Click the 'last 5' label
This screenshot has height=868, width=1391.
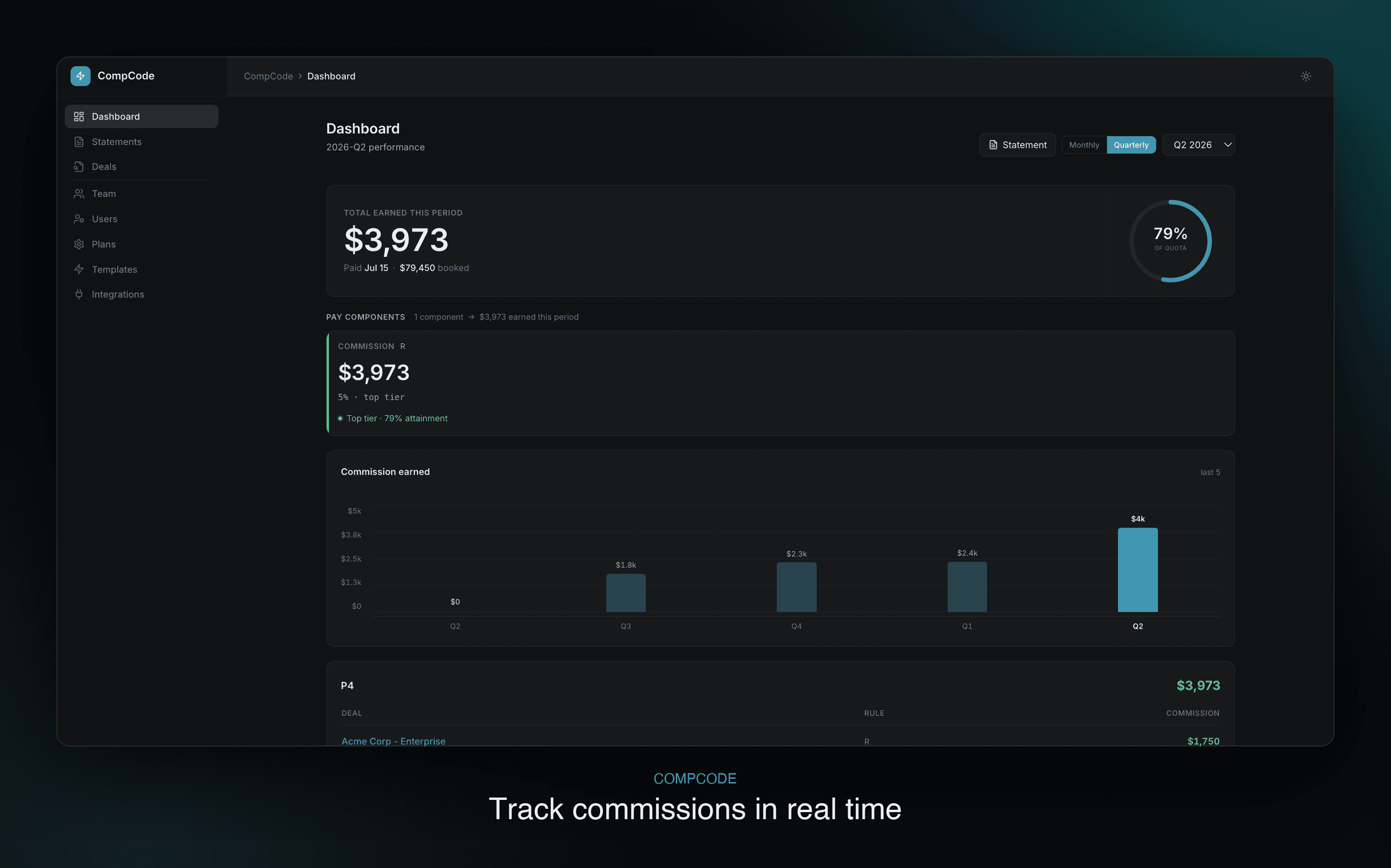(x=1210, y=473)
